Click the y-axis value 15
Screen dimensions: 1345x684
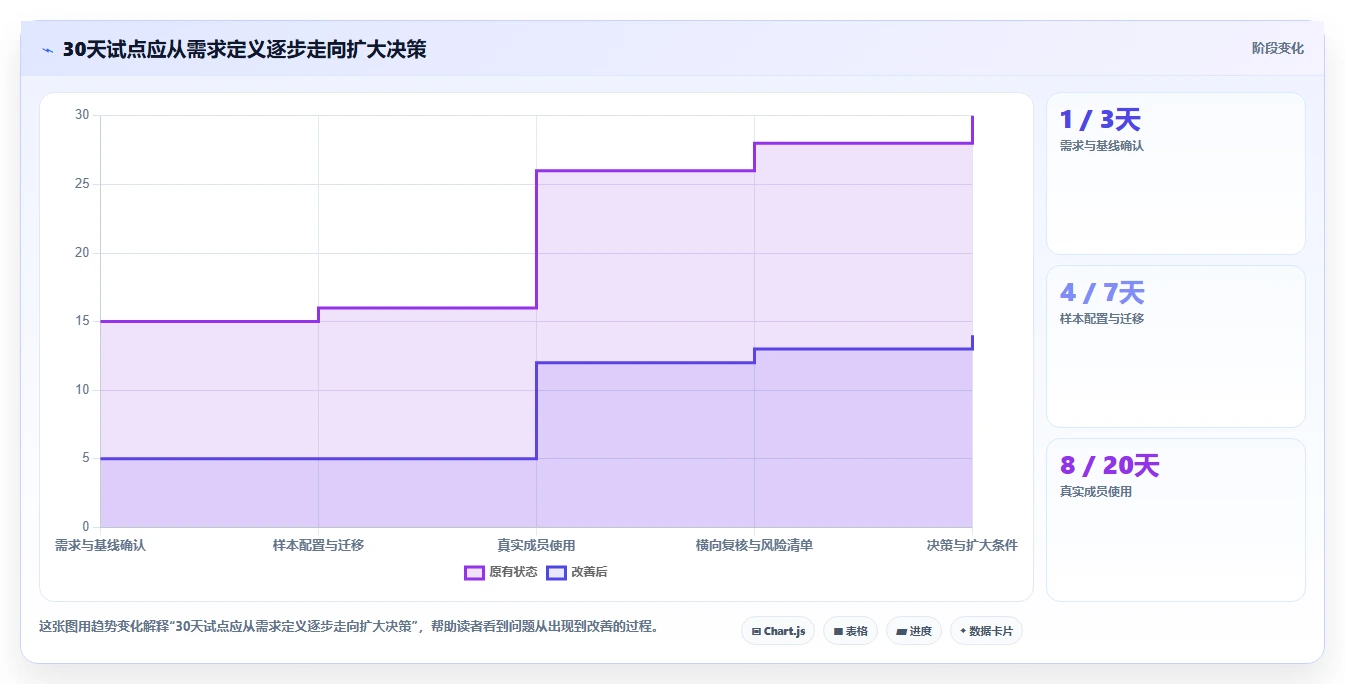[x=82, y=321]
